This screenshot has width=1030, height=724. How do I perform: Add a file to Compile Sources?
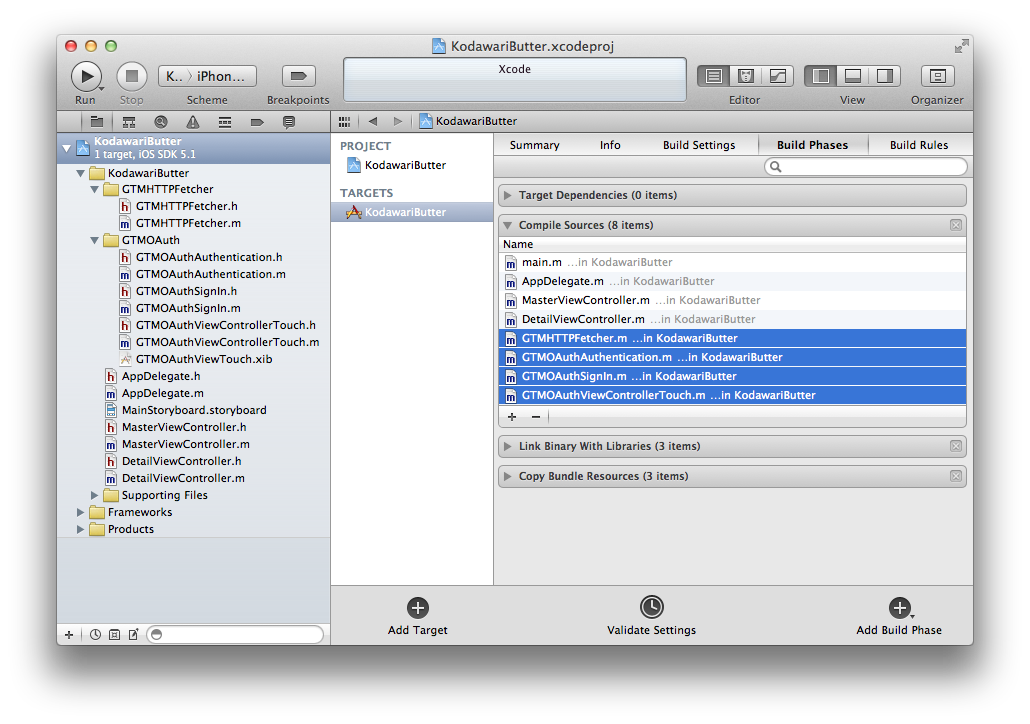[x=512, y=417]
